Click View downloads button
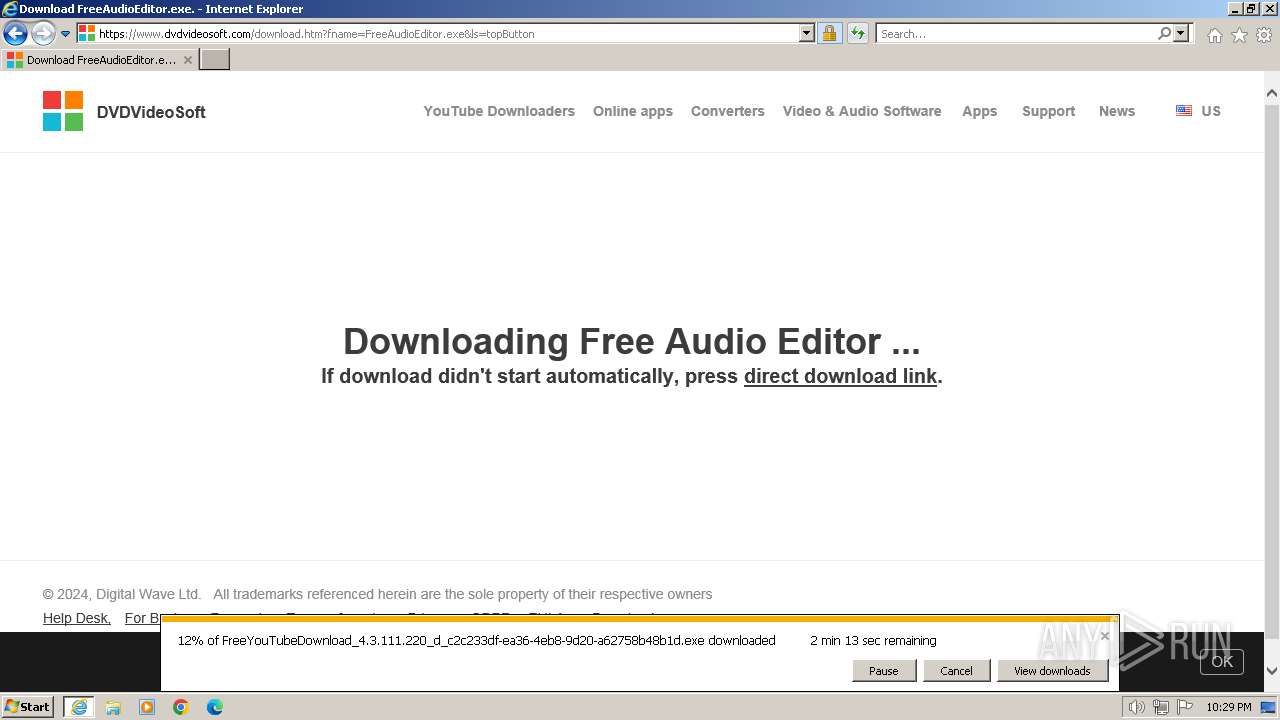 (1052, 671)
